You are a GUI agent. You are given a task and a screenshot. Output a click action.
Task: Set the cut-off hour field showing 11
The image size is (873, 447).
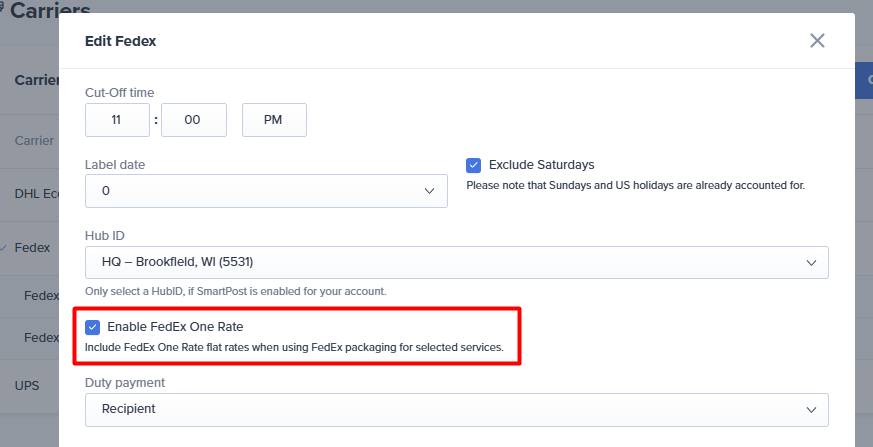point(117,120)
